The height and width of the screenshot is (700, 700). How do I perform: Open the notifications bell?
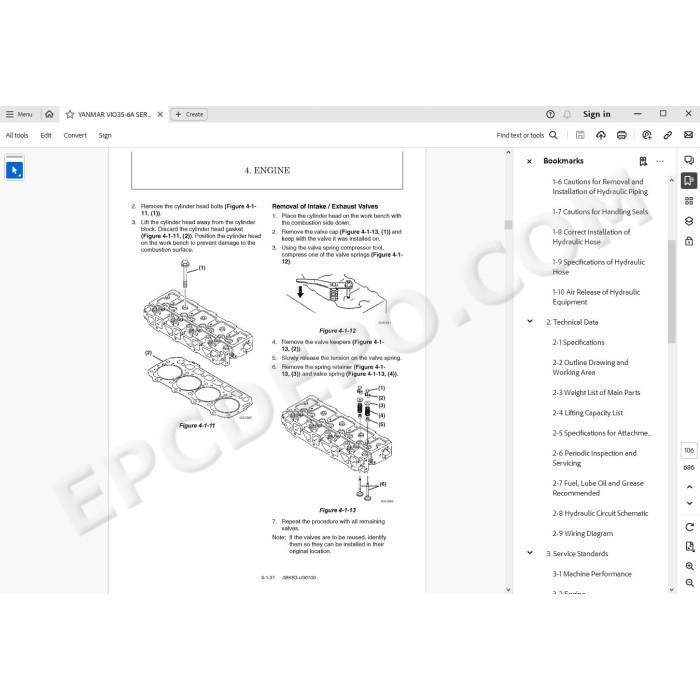(567, 114)
